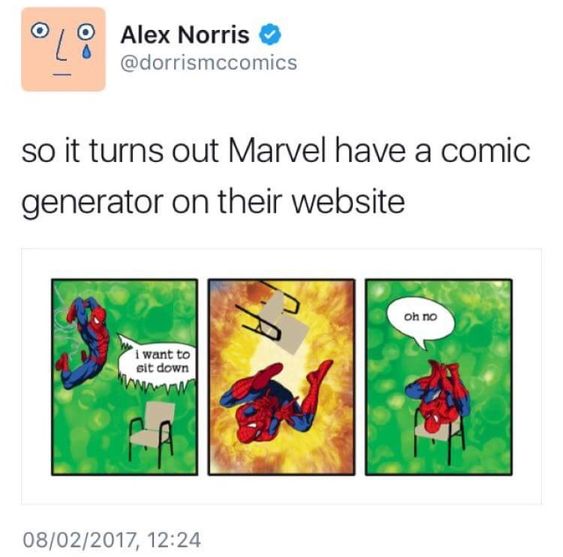Image resolution: width=563 pixels, height=557 pixels.
Task: Open Alex Norris's profile avatar picture
Action: click(x=63, y=49)
